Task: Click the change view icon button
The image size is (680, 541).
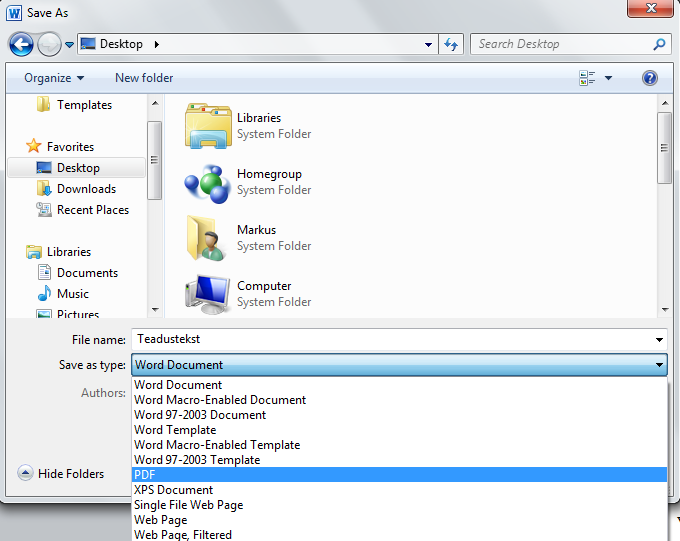Action: tap(587, 78)
